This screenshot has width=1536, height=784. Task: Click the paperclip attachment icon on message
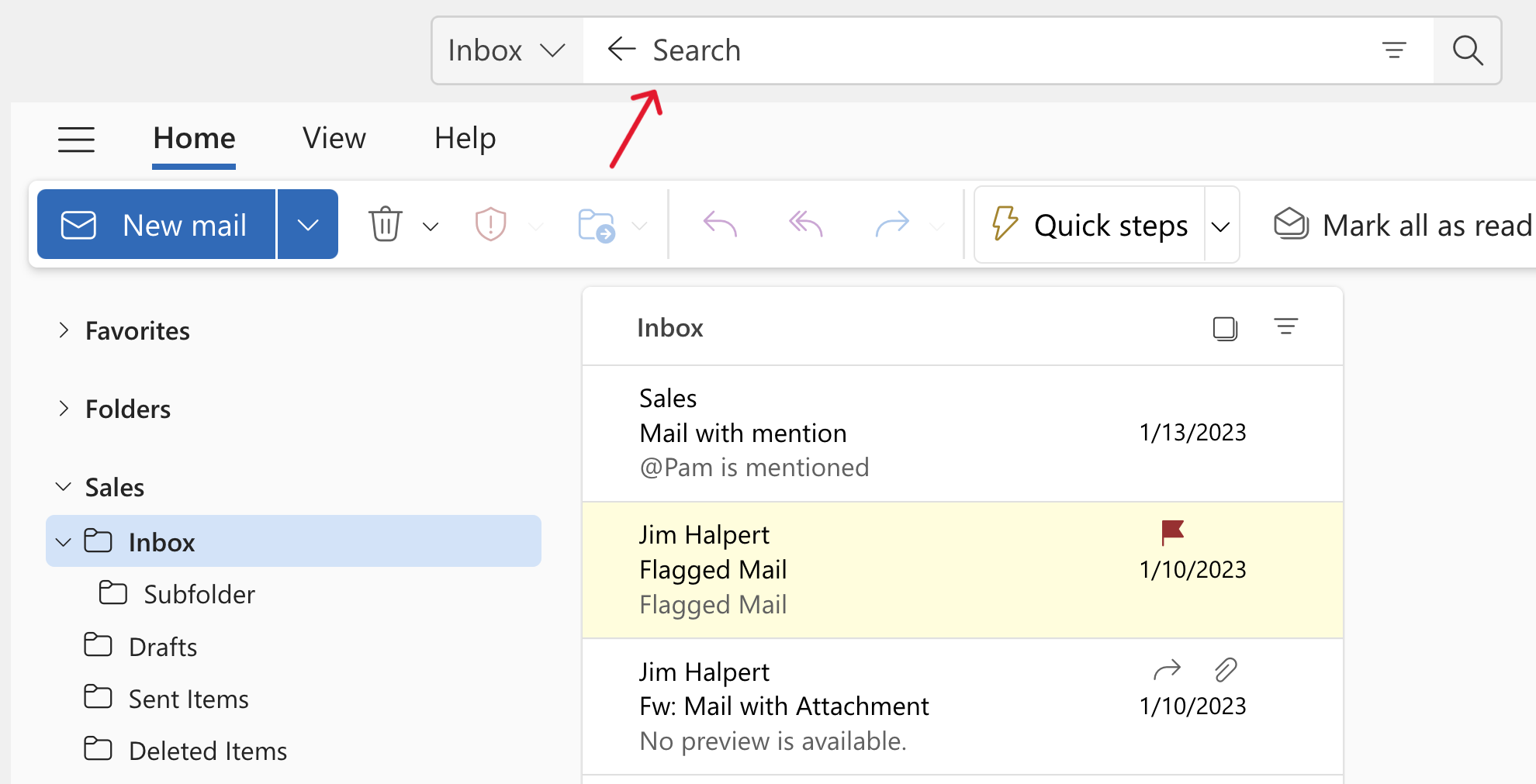(1226, 669)
